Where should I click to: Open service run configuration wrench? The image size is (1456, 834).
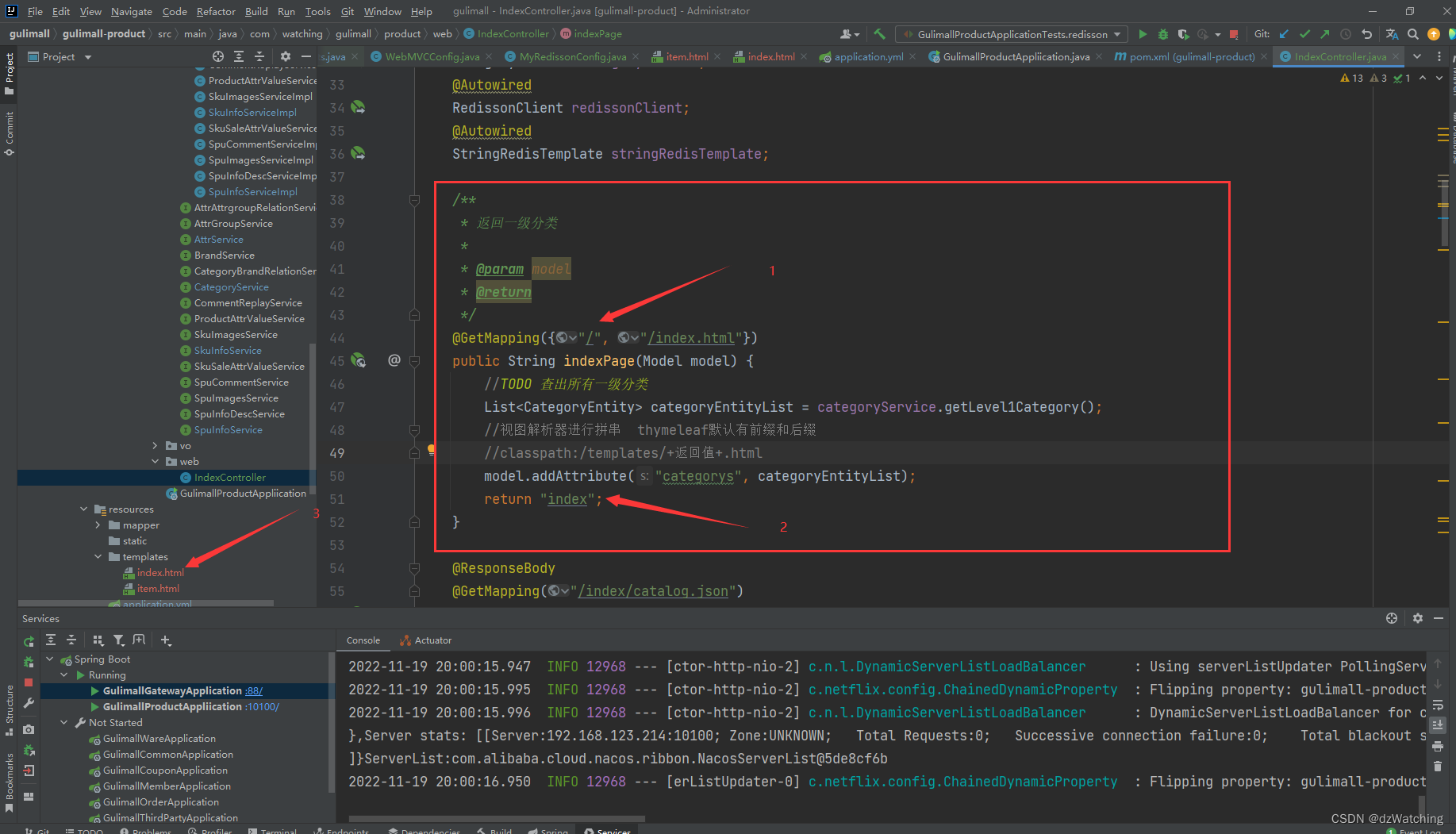coord(29,703)
